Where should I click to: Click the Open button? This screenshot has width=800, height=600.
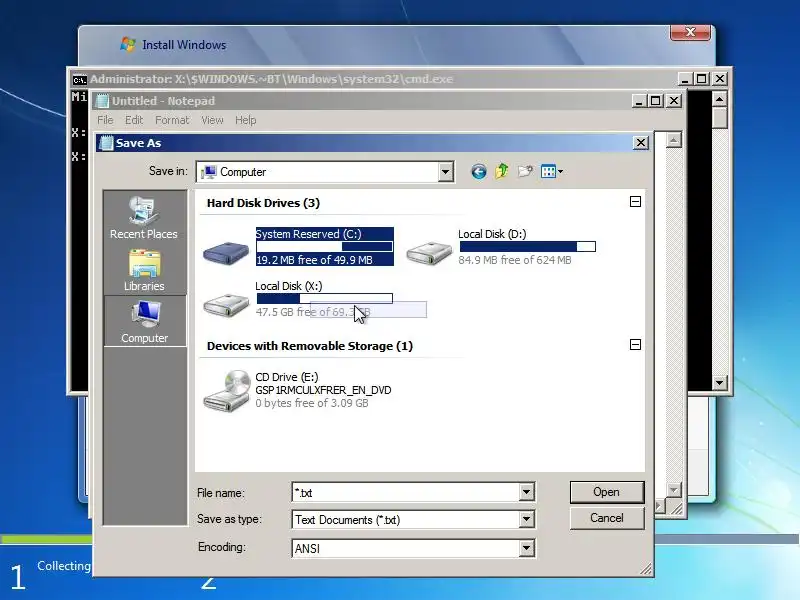point(607,492)
